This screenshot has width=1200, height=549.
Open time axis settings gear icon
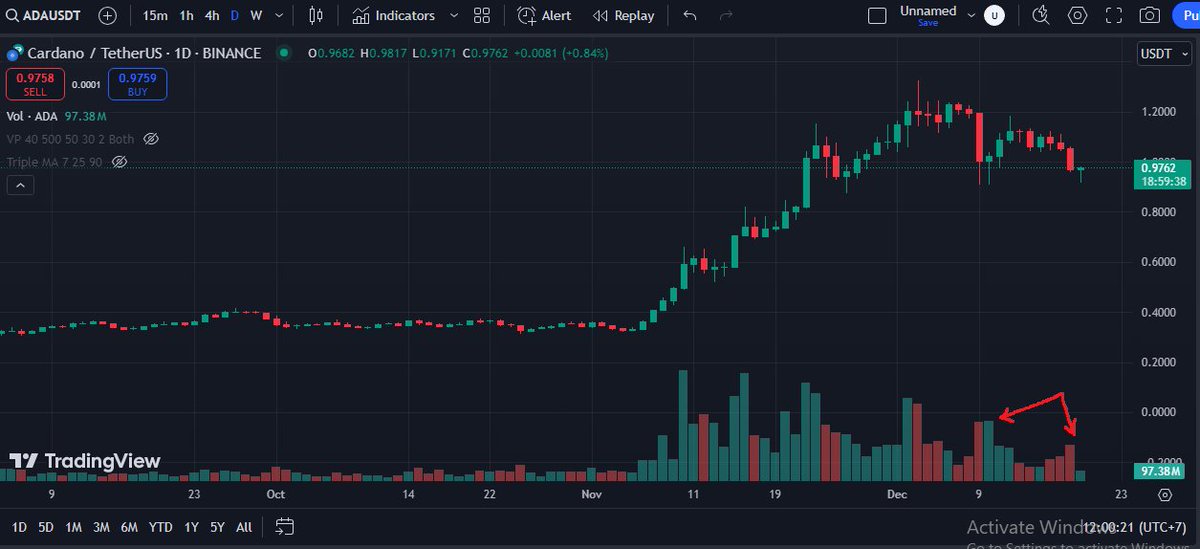1165,494
